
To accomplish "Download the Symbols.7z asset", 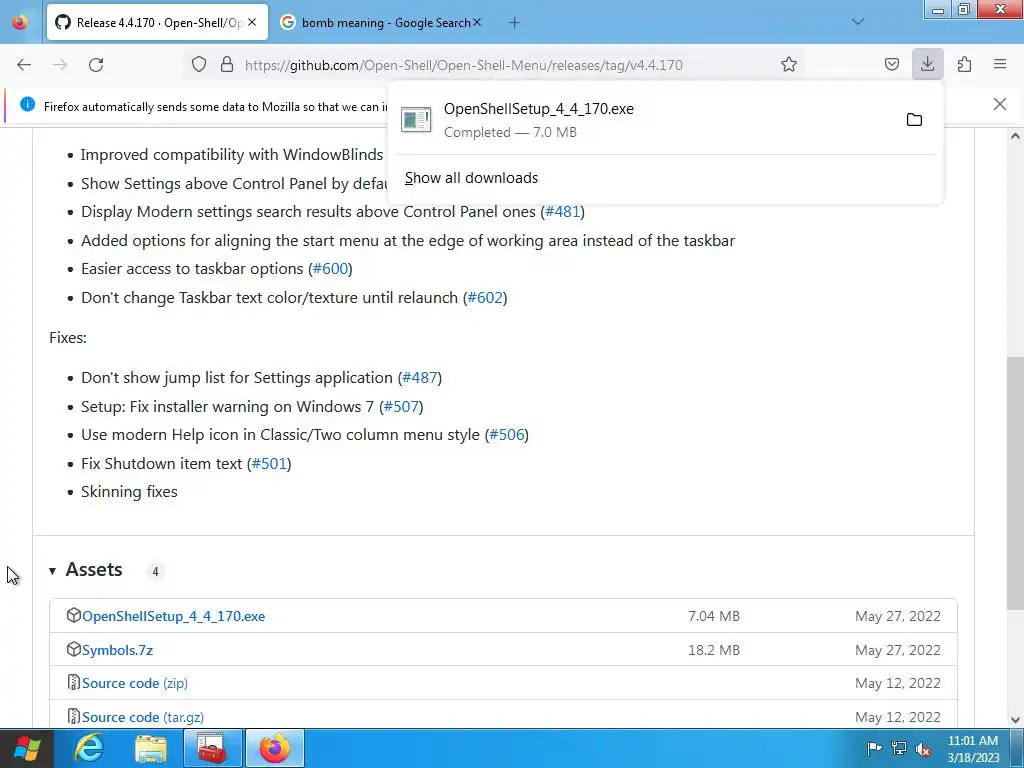I will click(118, 650).
